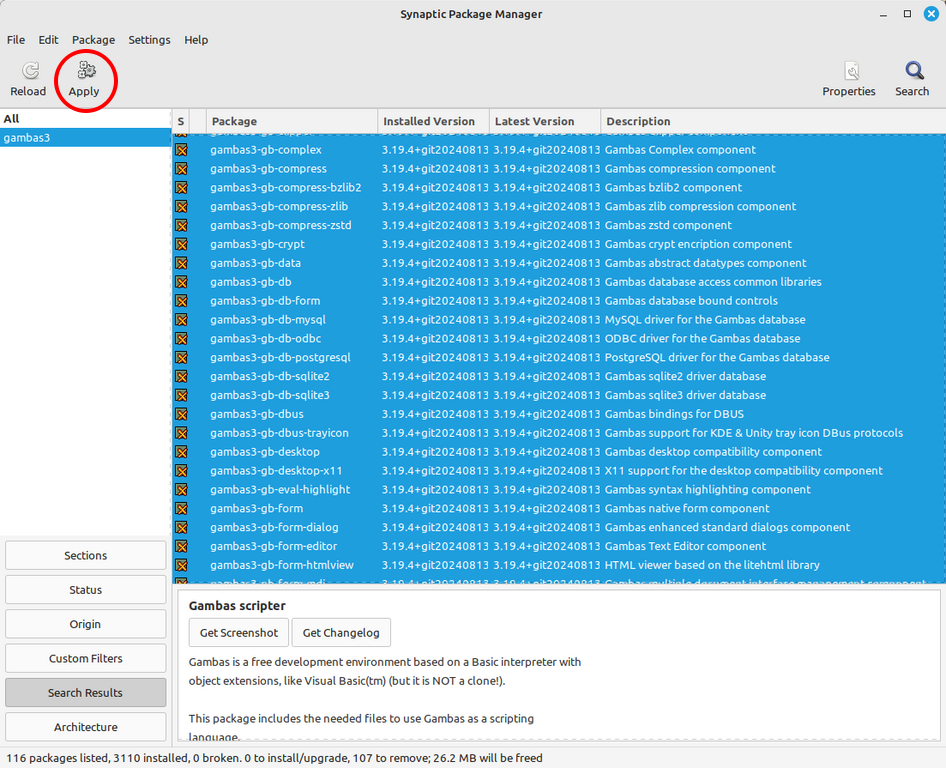Click the status icon beside gambas3-gb-db-form

click(181, 301)
